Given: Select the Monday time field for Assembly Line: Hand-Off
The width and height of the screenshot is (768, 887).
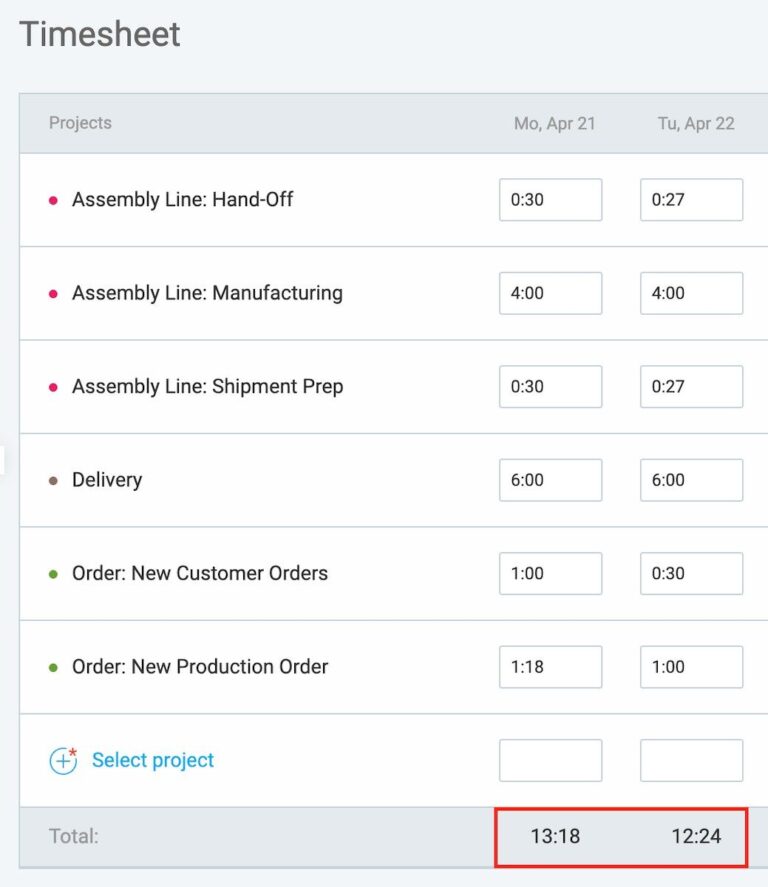Looking at the screenshot, I should click(550, 199).
